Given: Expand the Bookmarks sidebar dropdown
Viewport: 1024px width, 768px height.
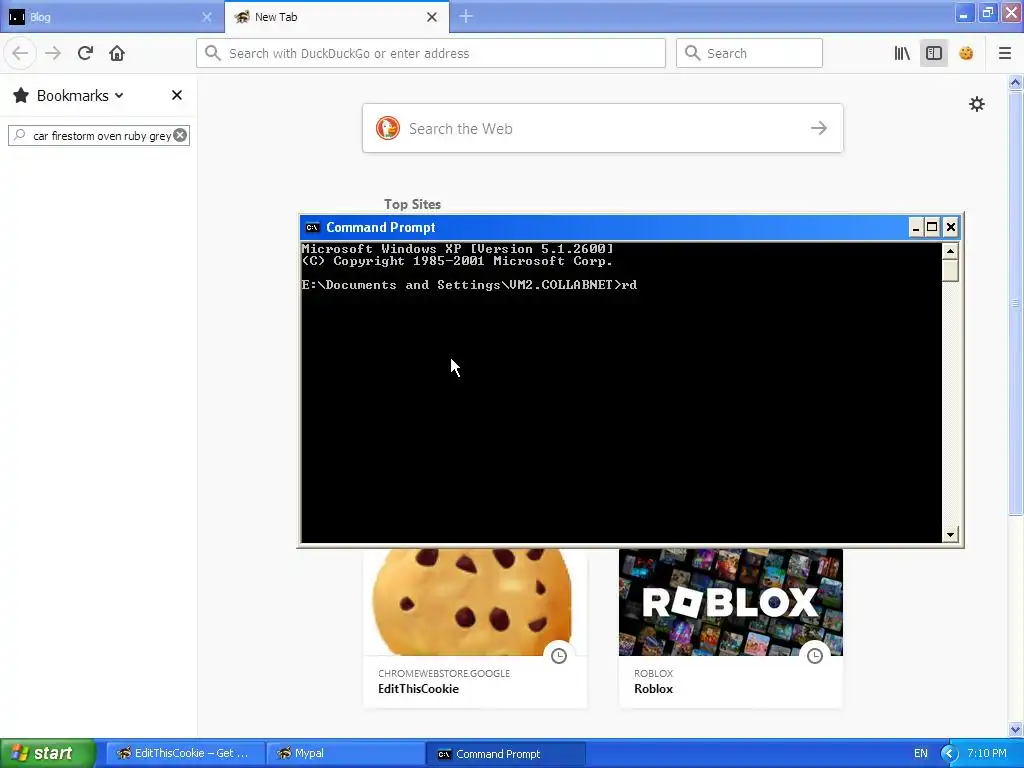Looking at the screenshot, I should (x=119, y=95).
